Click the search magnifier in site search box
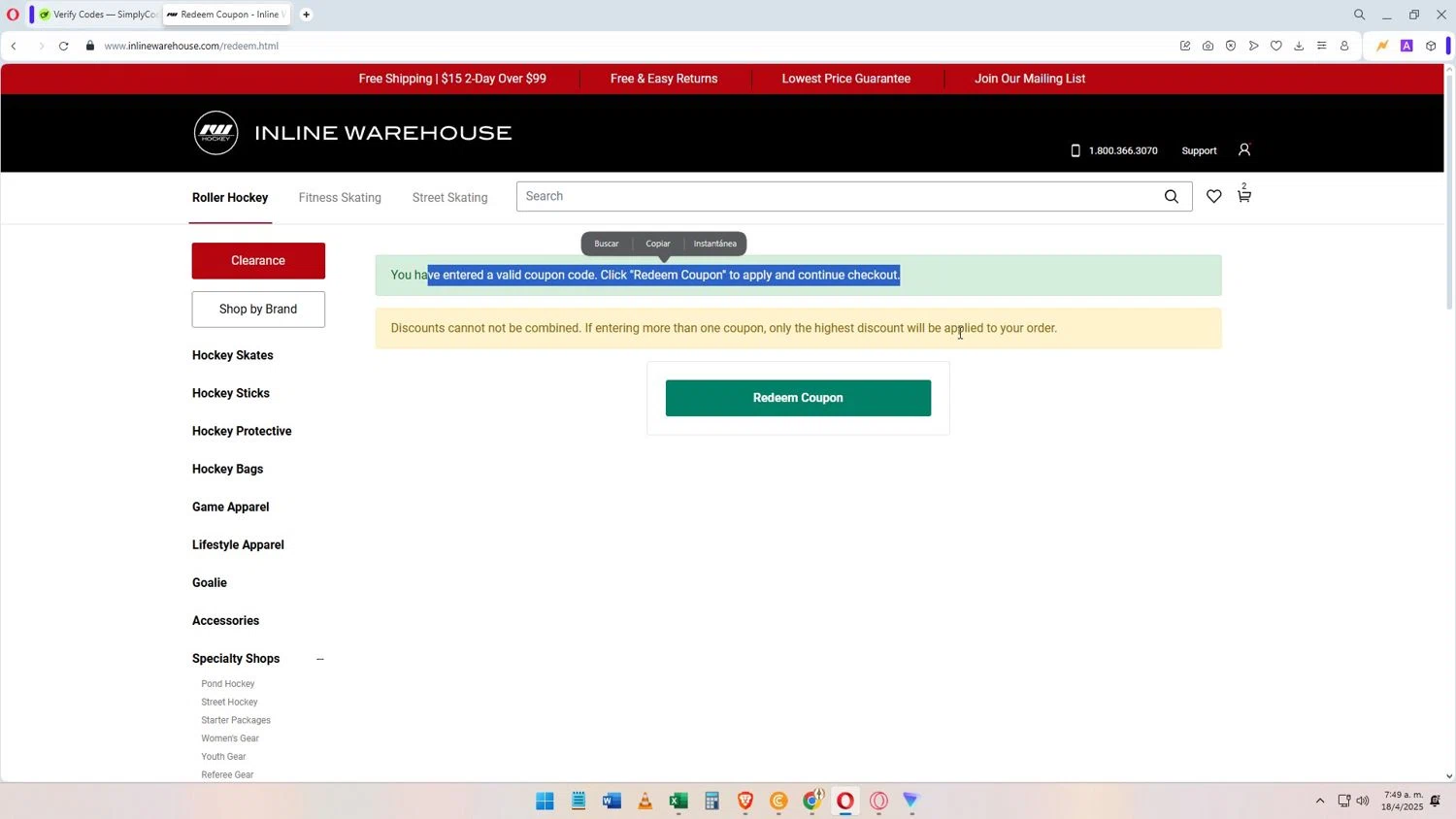The width and height of the screenshot is (1456, 819). click(x=1172, y=196)
